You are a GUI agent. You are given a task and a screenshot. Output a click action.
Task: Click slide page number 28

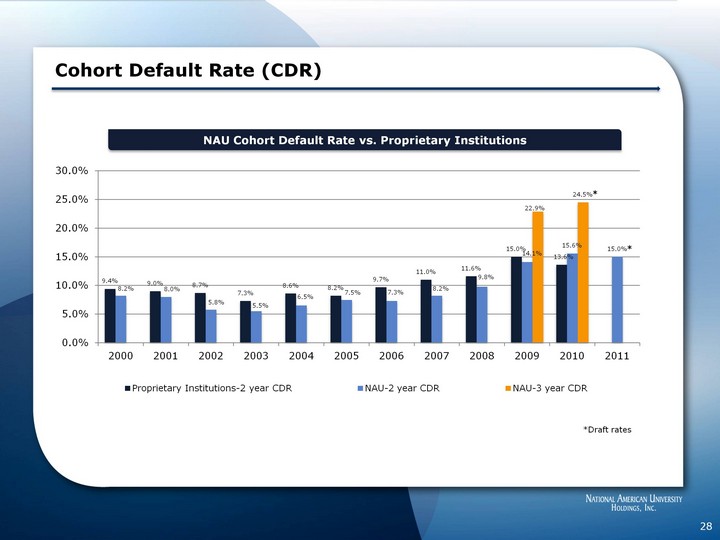(706, 526)
